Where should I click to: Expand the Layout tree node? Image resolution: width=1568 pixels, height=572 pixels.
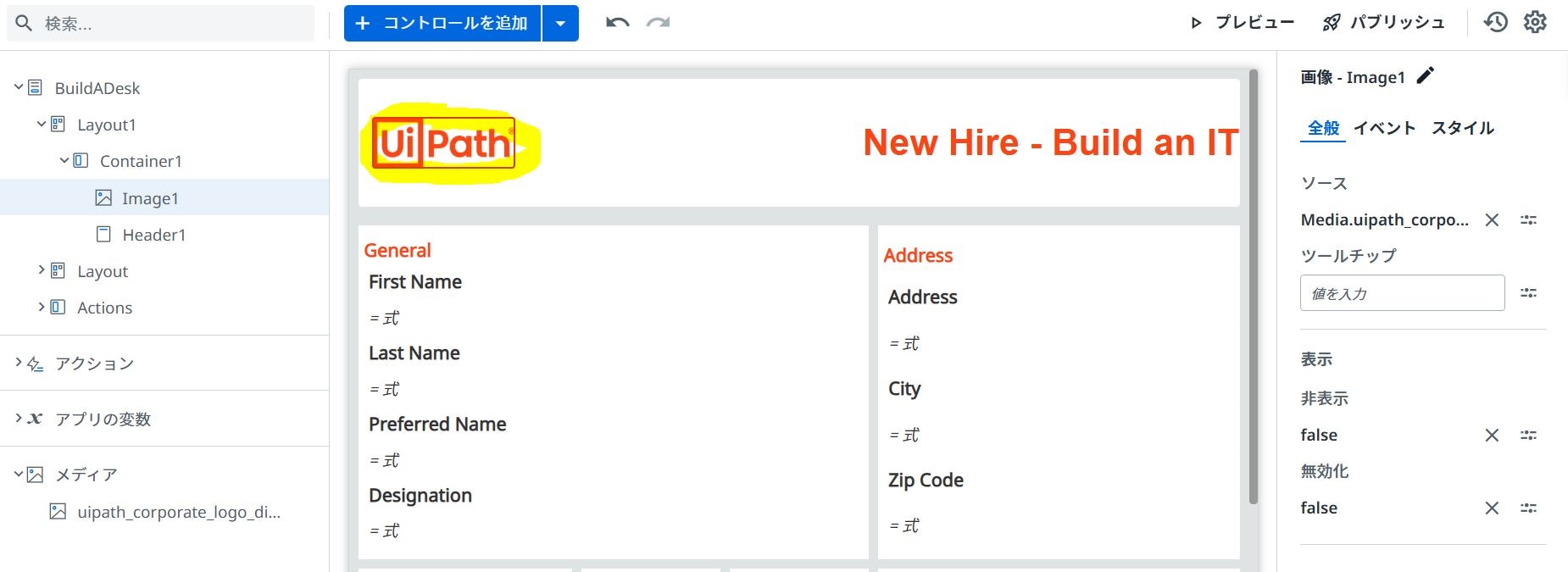pyautogui.click(x=42, y=270)
